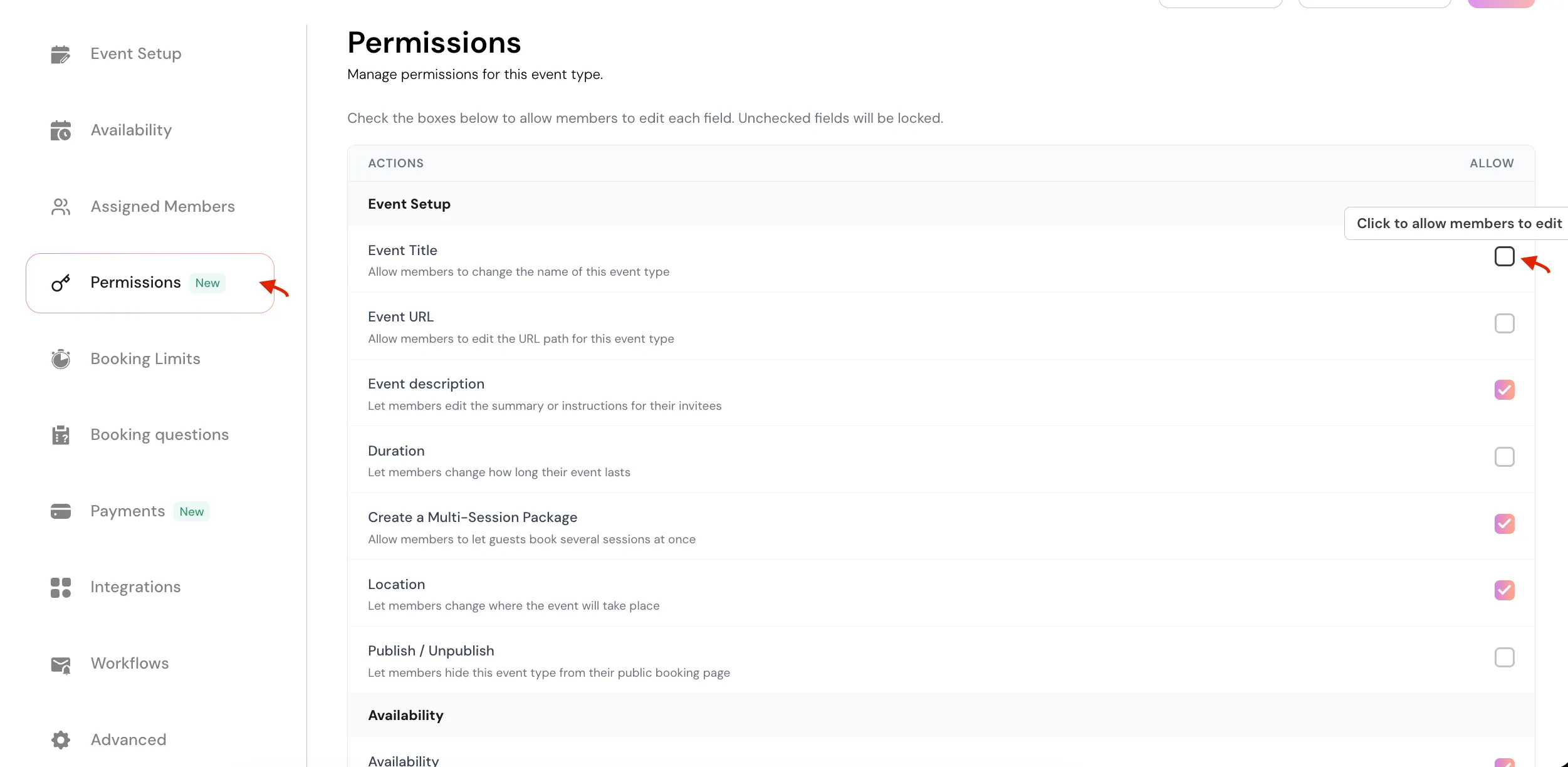The height and width of the screenshot is (767, 1568).
Task: Click the Booking Limits stopwatch icon
Action: 60,359
